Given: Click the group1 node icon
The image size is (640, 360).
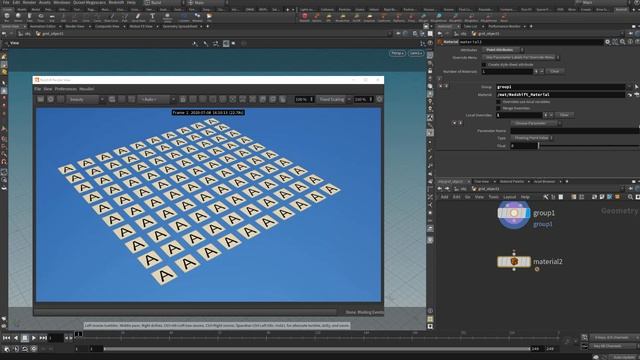Looking at the screenshot, I should click(x=514, y=213).
